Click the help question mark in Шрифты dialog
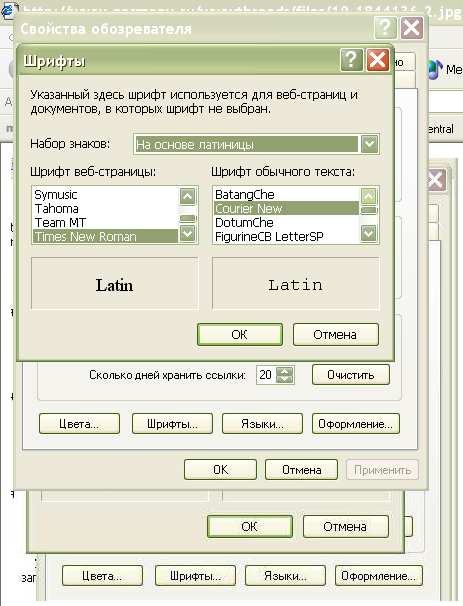 (x=351, y=60)
